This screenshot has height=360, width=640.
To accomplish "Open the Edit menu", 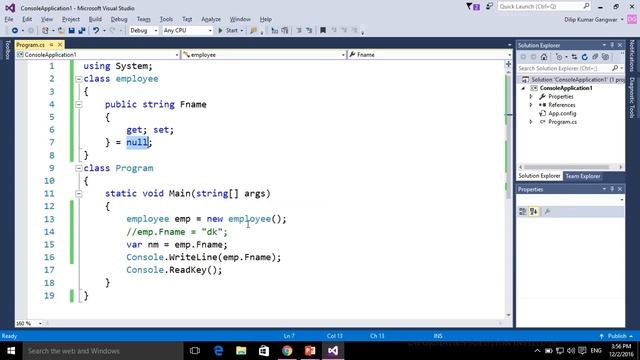I will (x=27, y=19).
